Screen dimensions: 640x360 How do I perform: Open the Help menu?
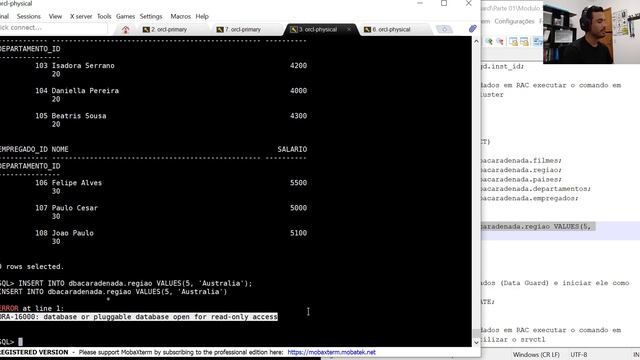[x=202, y=16]
